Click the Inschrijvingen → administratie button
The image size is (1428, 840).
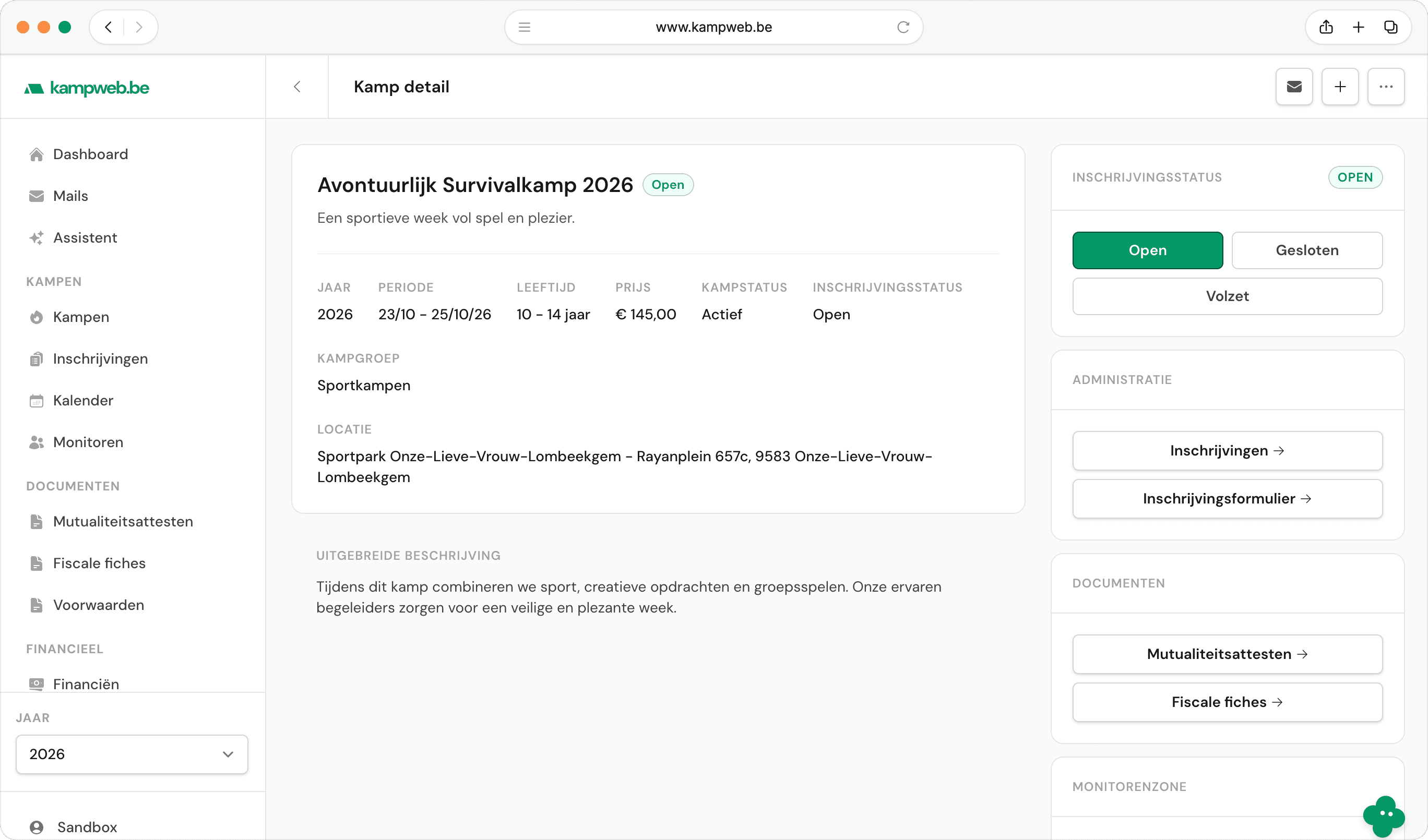[x=1228, y=451]
